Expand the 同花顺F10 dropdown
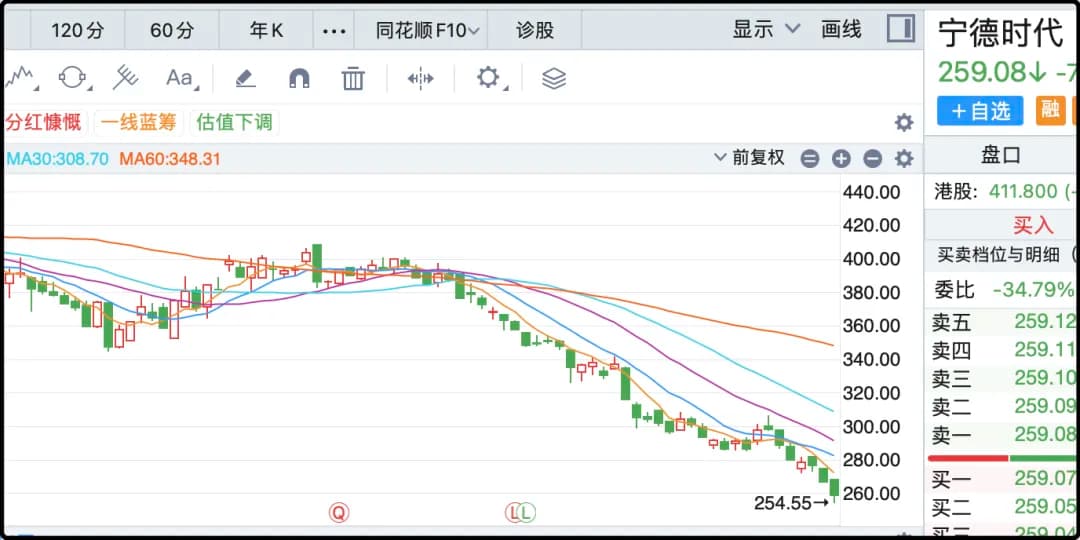This screenshot has height=540, width=1080. [427, 30]
